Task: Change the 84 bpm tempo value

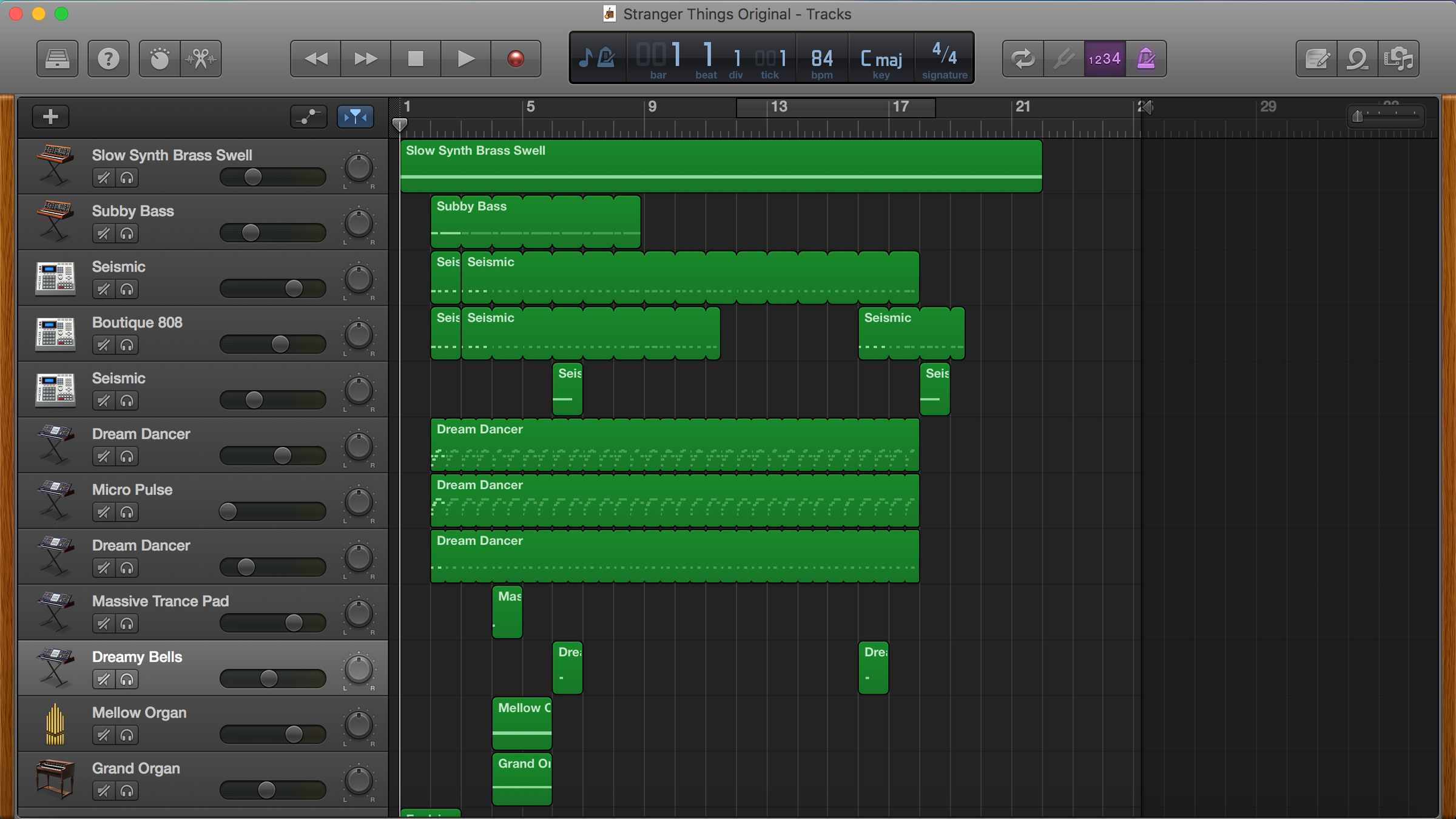Action: [x=822, y=59]
